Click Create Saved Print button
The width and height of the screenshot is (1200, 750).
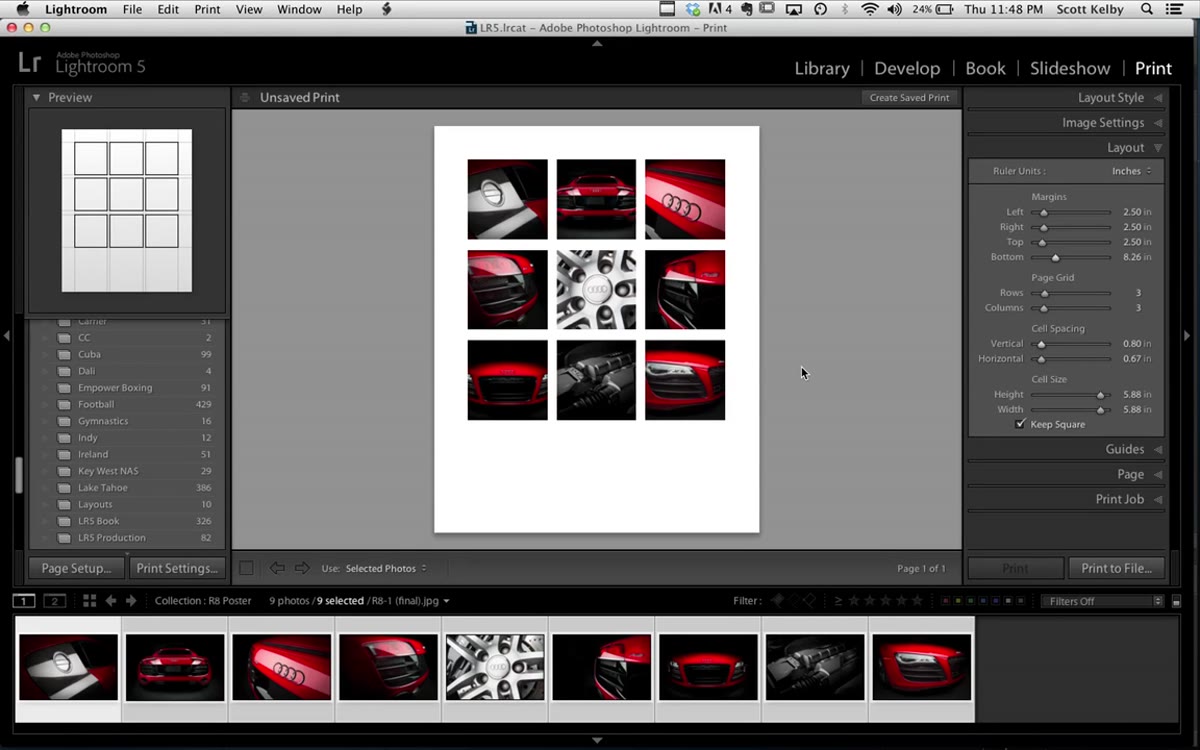click(x=909, y=98)
